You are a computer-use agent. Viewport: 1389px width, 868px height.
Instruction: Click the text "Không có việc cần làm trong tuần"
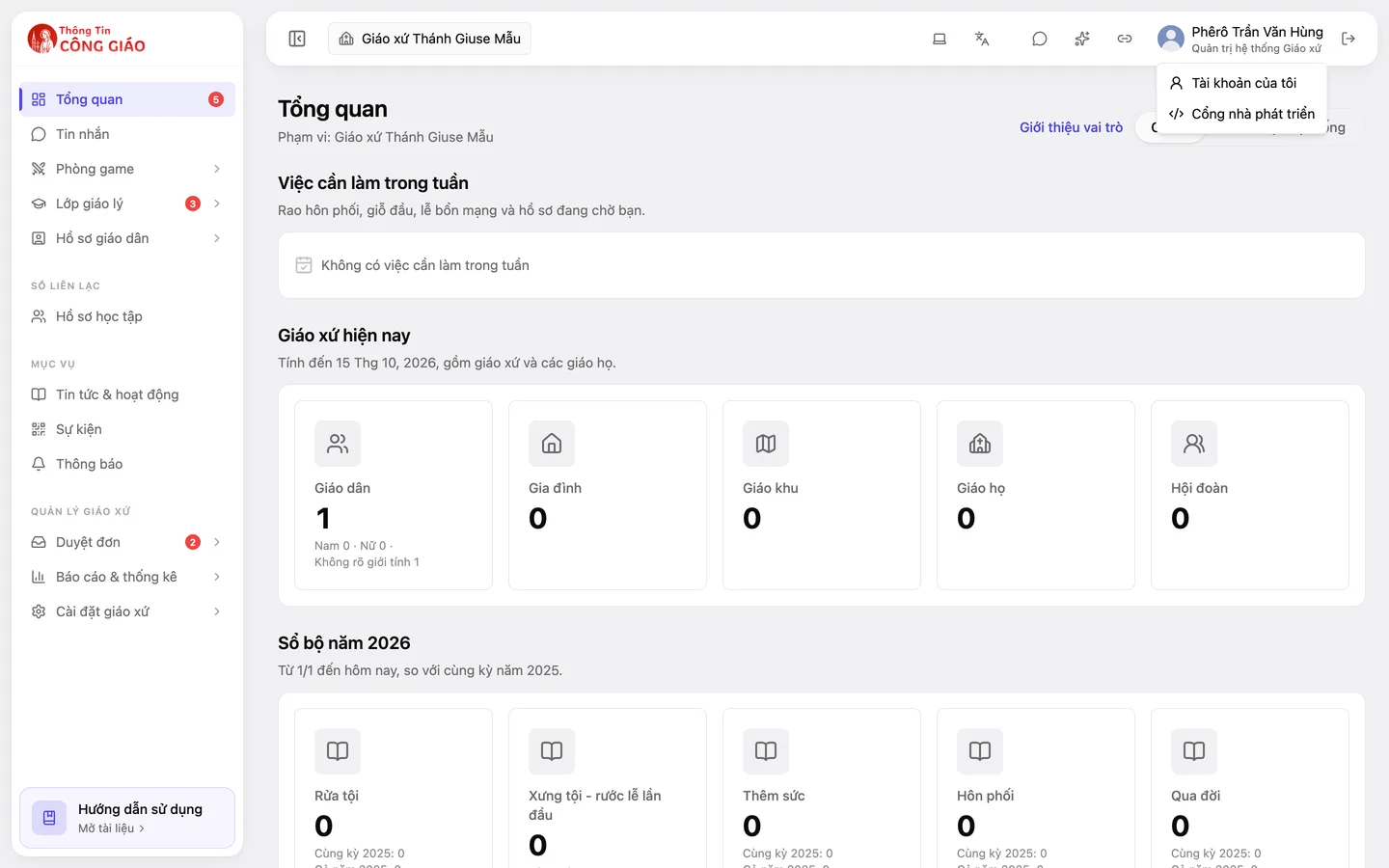pos(425,265)
